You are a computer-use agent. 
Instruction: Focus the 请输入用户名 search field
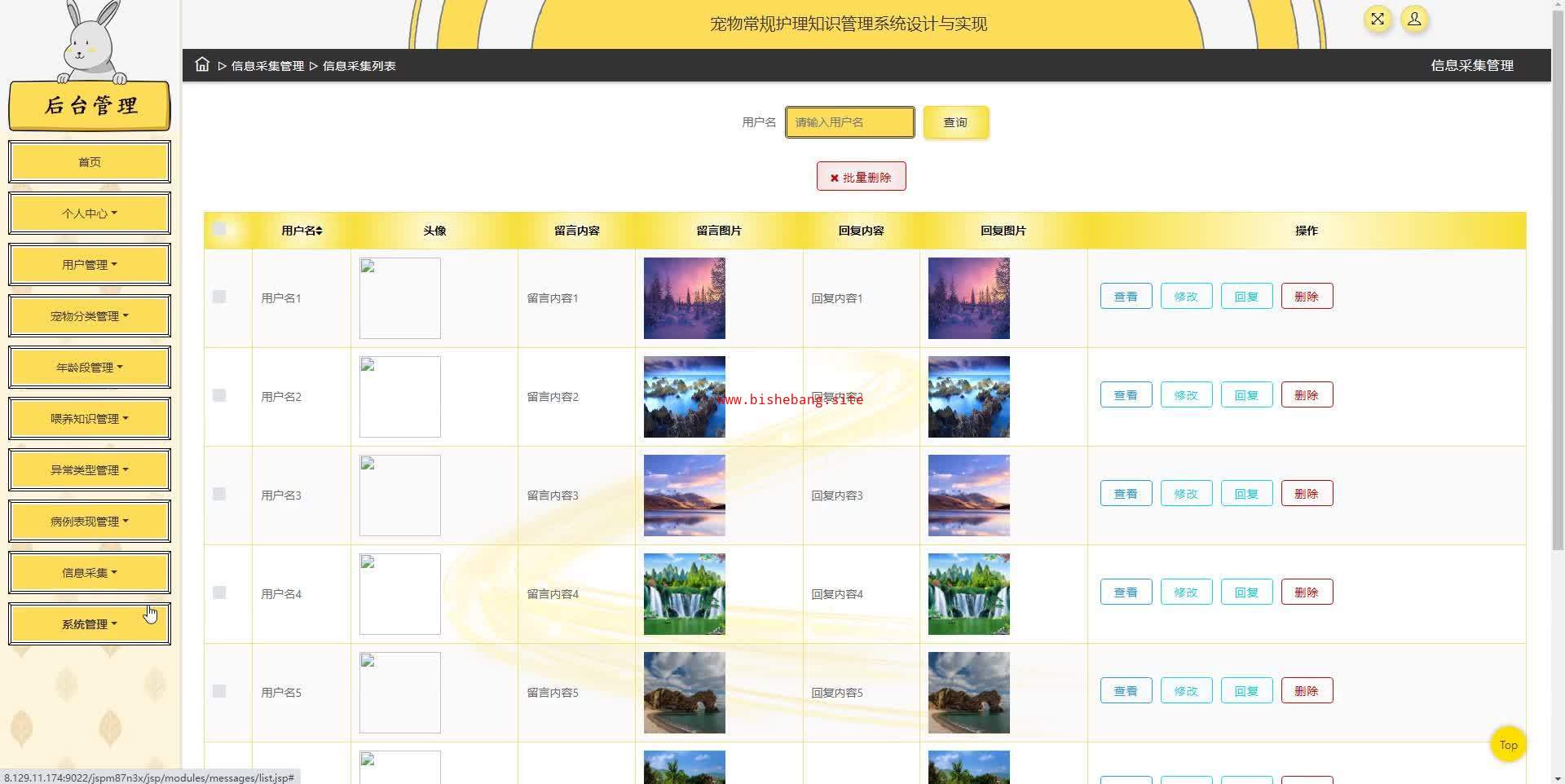(849, 122)
